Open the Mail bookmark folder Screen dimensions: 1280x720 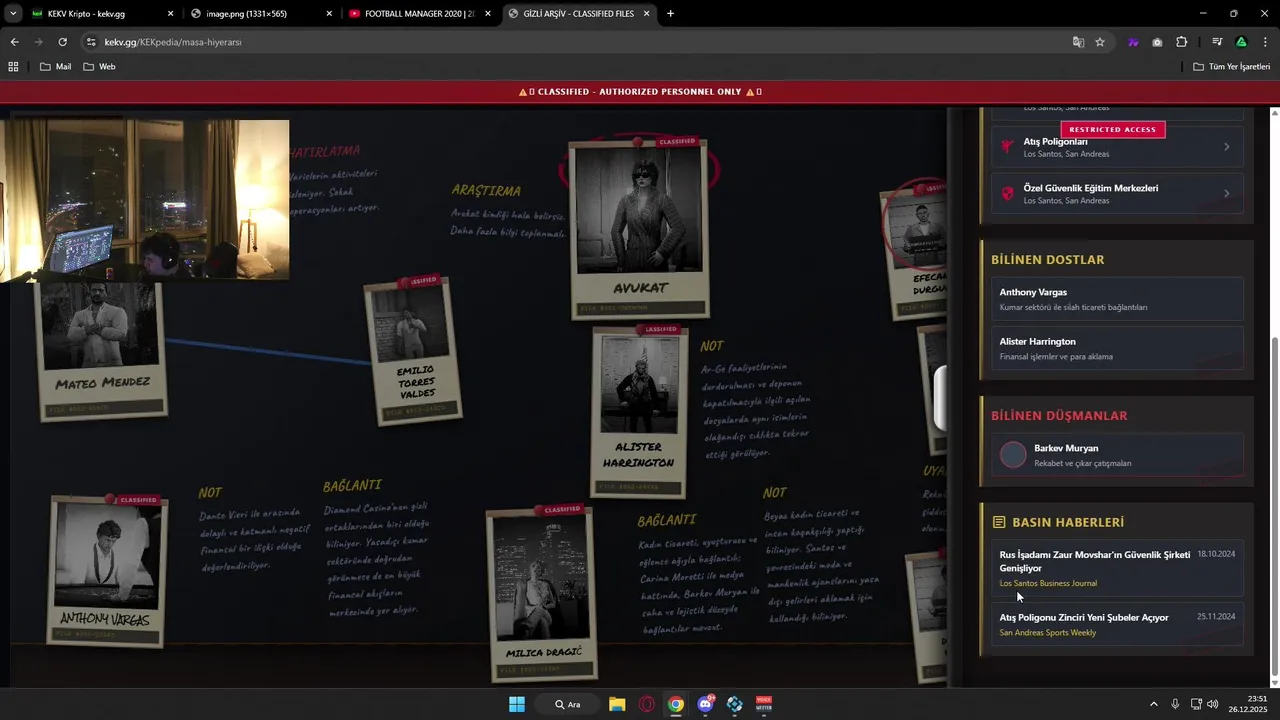click(55, 67)
